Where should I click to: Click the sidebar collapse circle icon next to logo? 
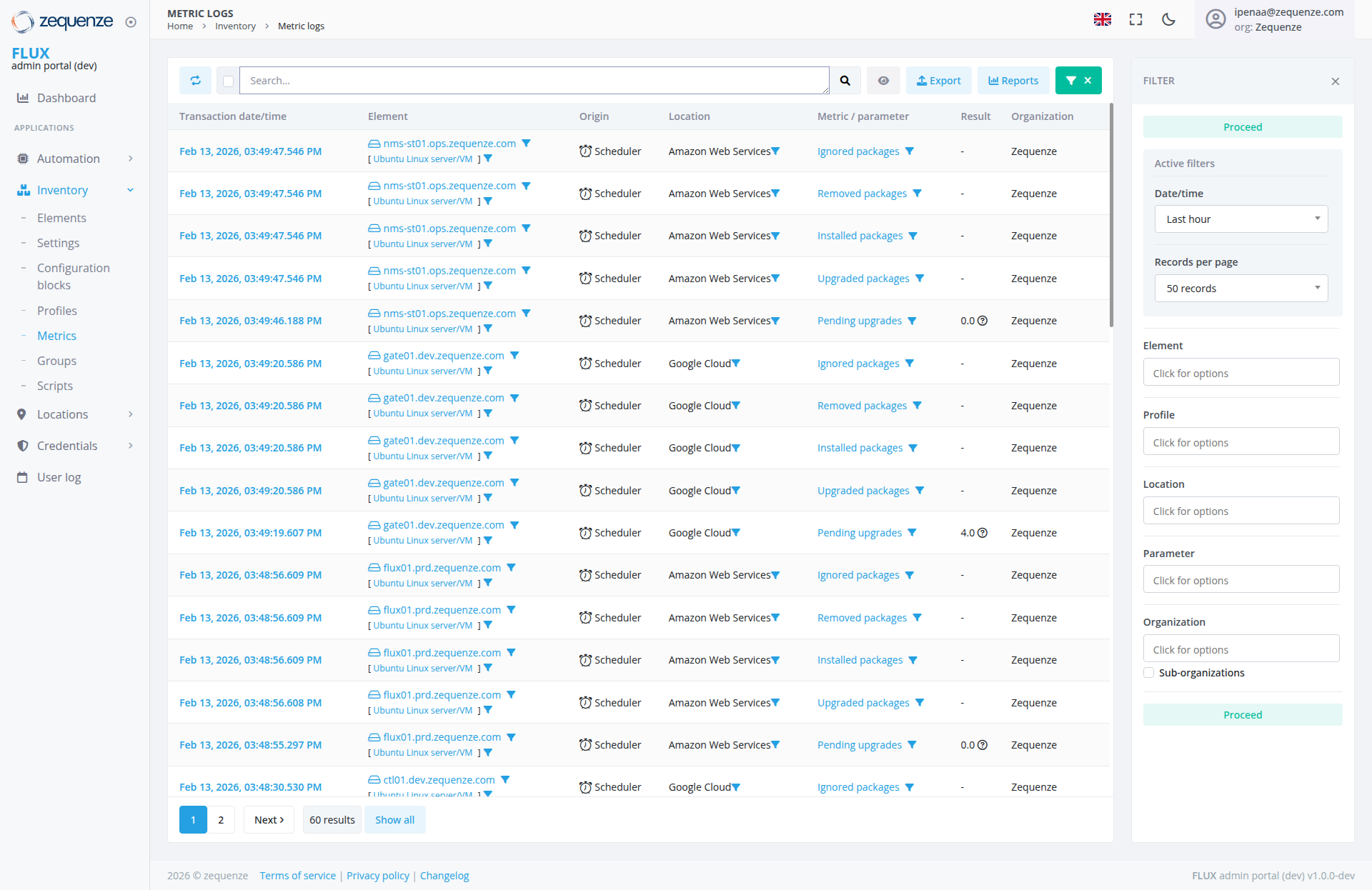pyautogui.click(x=131, y=22)
